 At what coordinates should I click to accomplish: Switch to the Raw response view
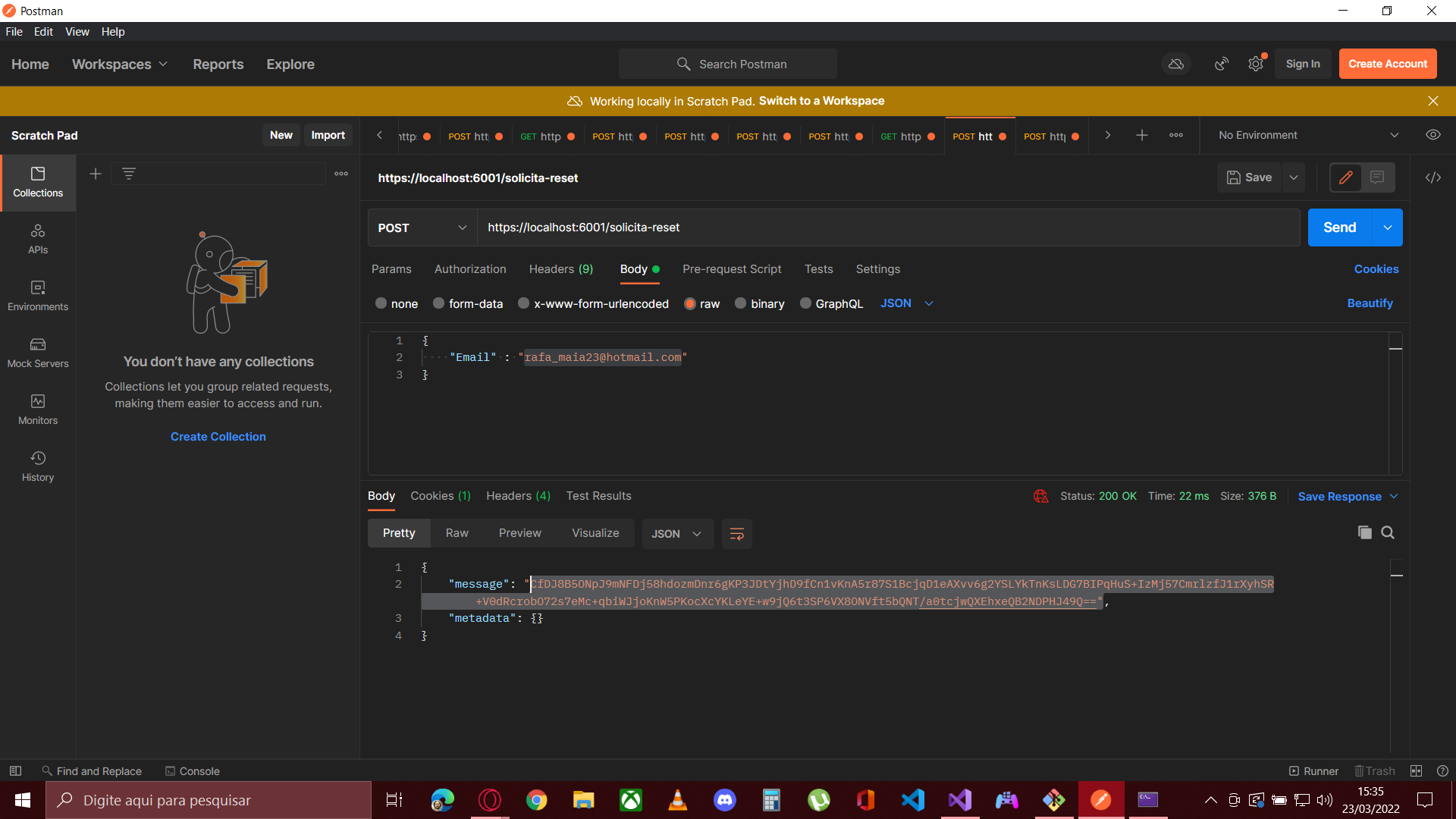click(x=457, y=533)
